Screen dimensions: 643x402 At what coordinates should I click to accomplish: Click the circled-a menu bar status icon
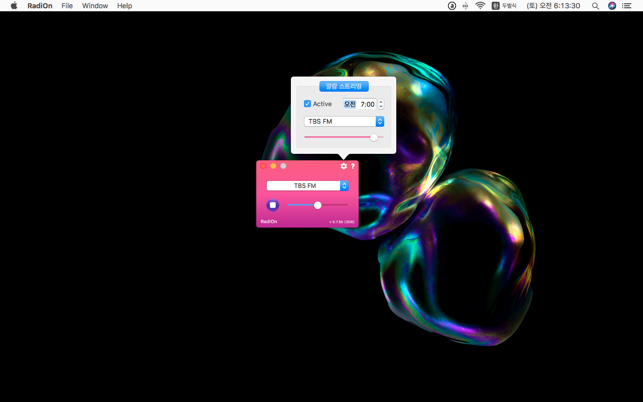click(x=451, y=6)
